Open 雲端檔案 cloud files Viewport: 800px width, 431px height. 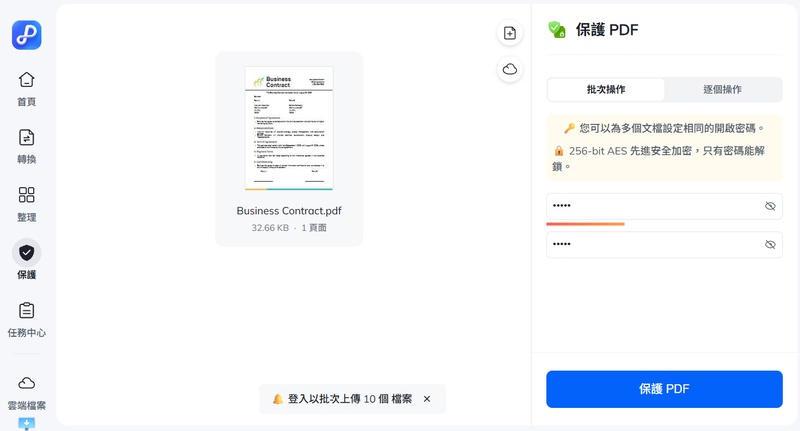click(27, 393)
